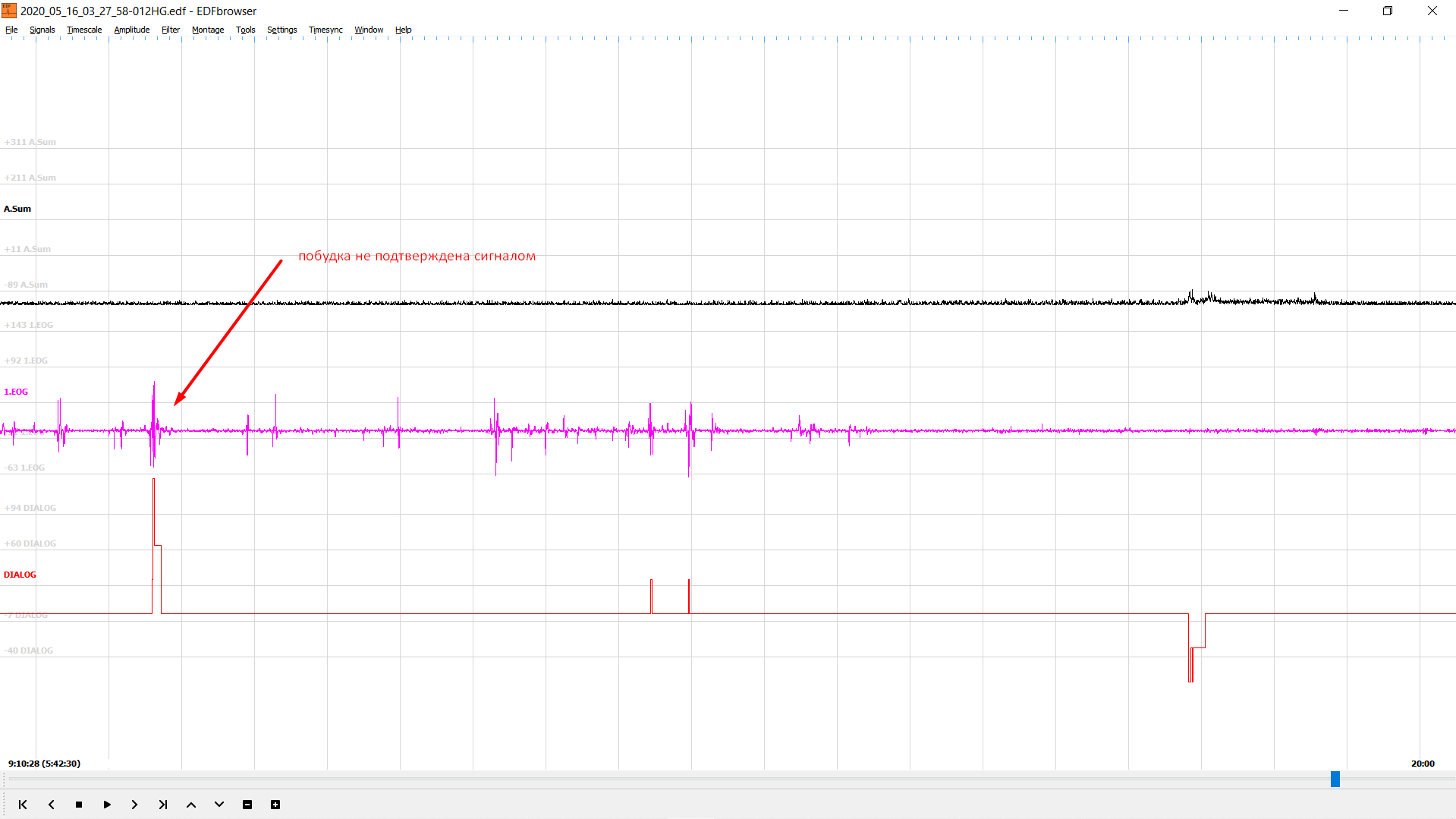Click the plus zoom-in icon
Viewport: 1456px width, 819px height.
(275, 805)
